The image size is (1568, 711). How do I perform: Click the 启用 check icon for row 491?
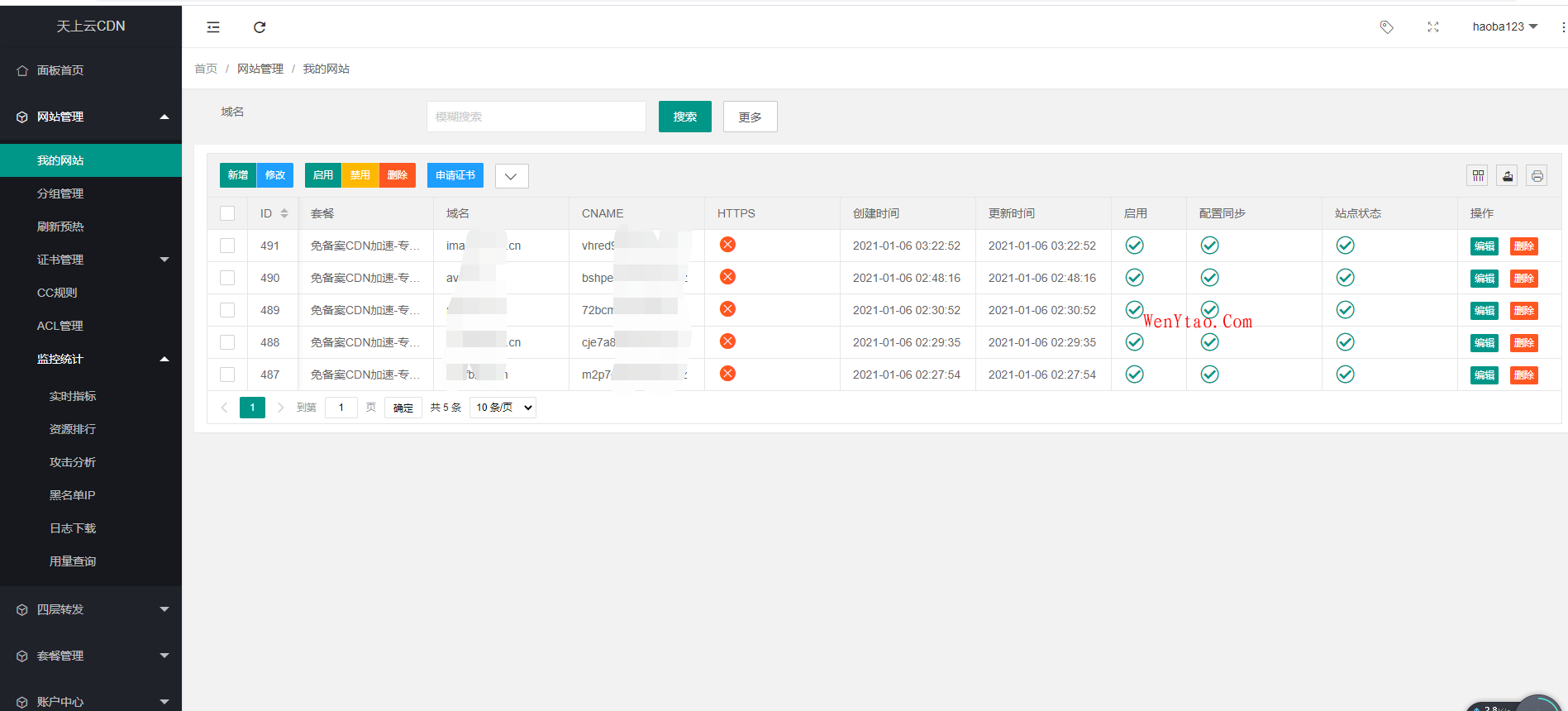coord(1135,246)
